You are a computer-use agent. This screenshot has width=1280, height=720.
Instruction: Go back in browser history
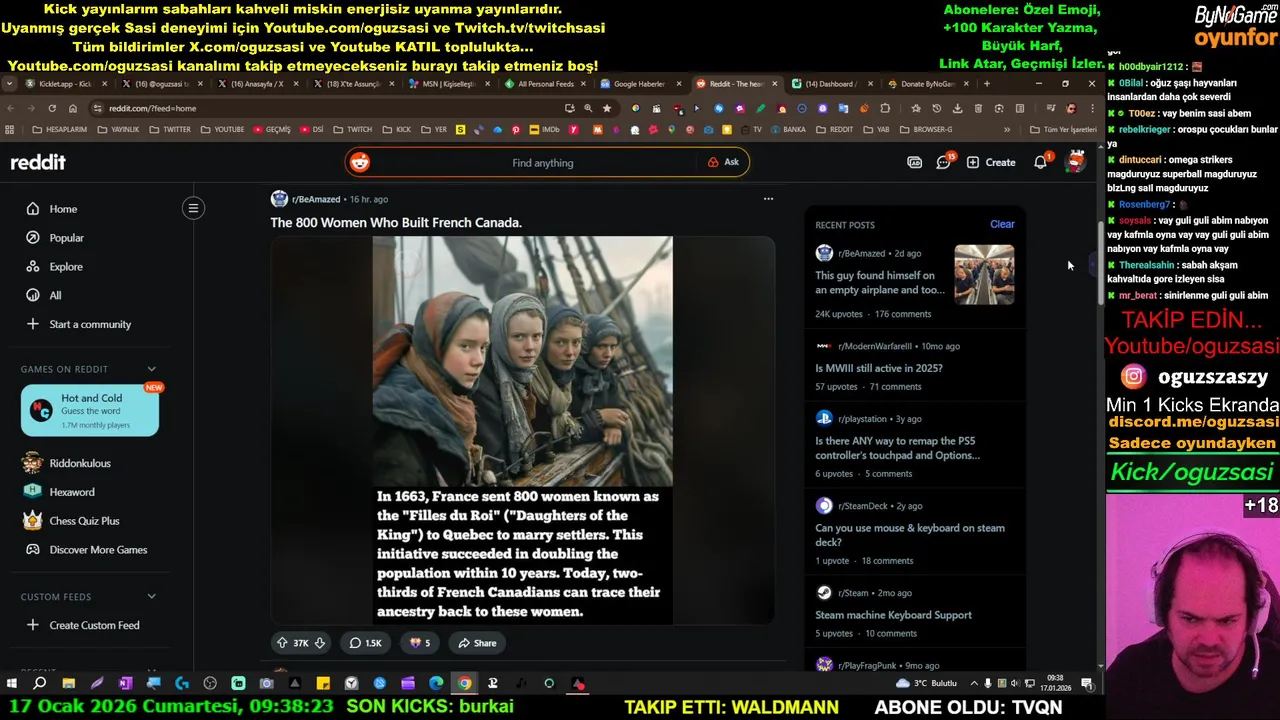11,108
